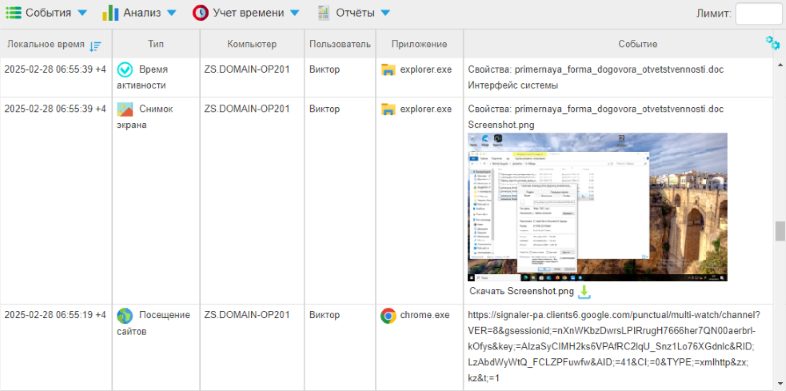This screenshot has width=786, height=391.
Task: Select timestamp 06:55:39 in Время активности row
Action: click(55, 70)
